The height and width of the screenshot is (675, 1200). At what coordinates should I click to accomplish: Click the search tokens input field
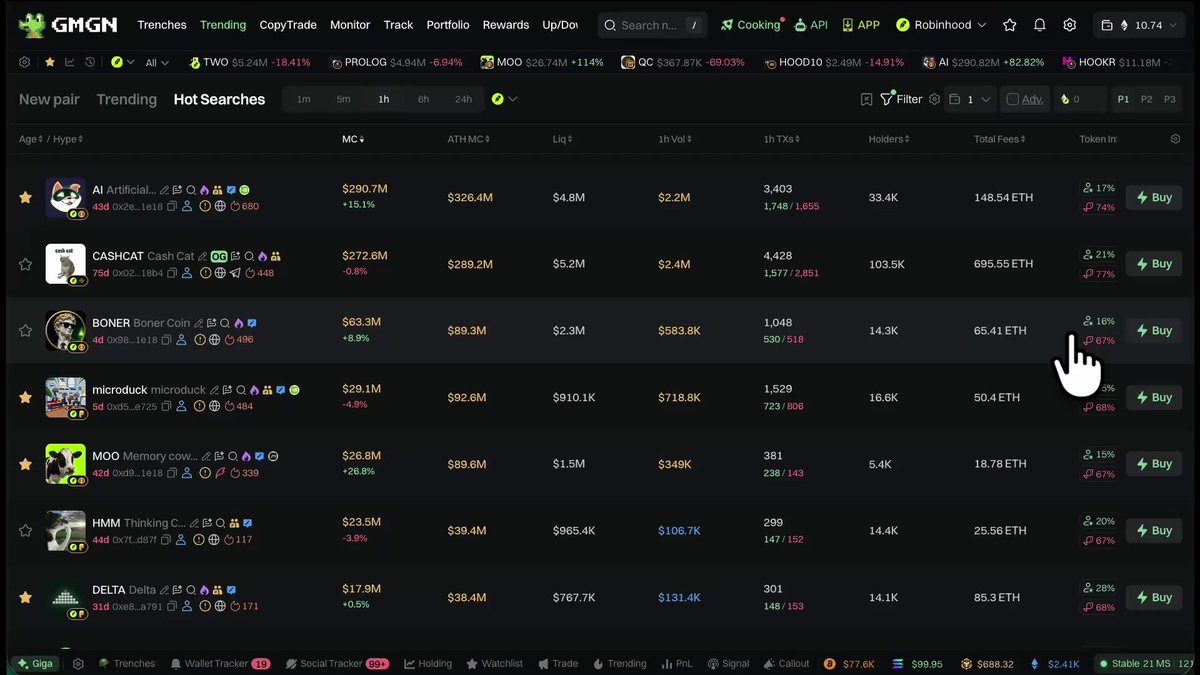click(652, 25)
